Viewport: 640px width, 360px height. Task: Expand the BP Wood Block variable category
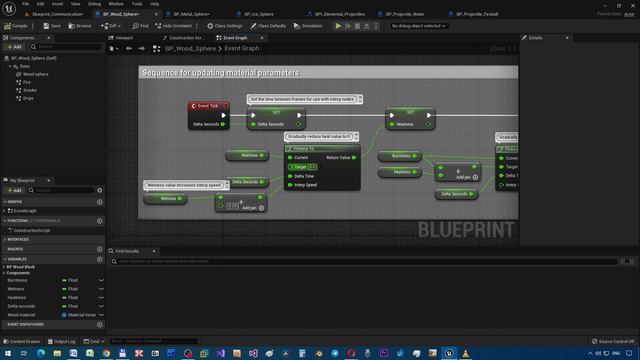coord(4,267)
